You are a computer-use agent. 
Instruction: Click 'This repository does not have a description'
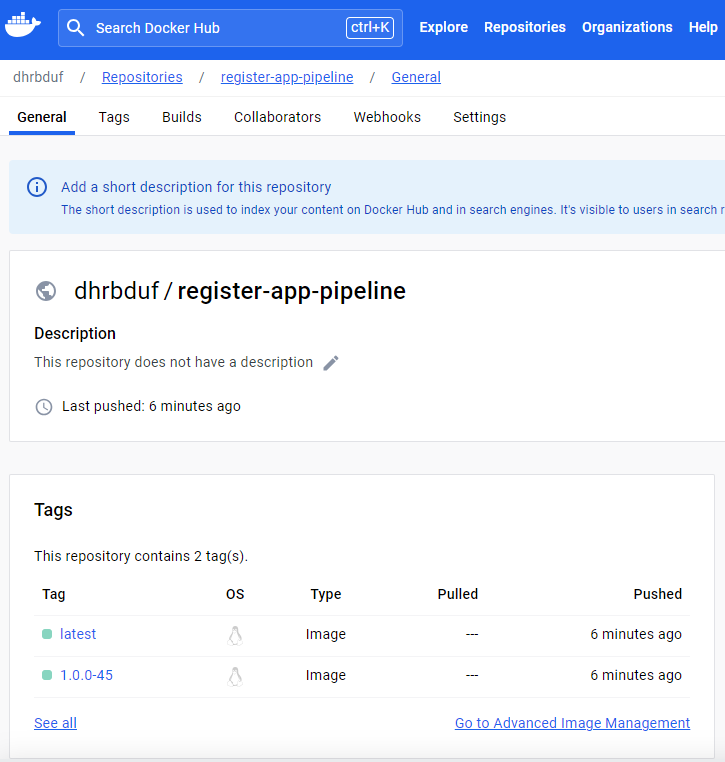173,363
